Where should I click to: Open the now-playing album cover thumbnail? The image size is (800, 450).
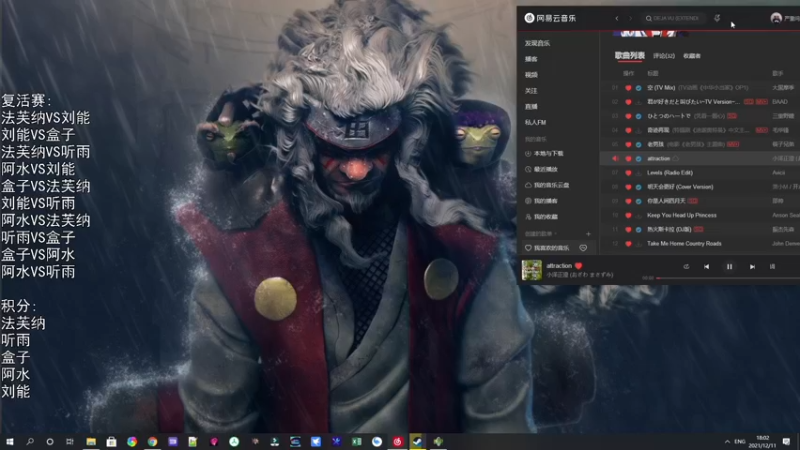pyautogui.click(x=532, y=270)
